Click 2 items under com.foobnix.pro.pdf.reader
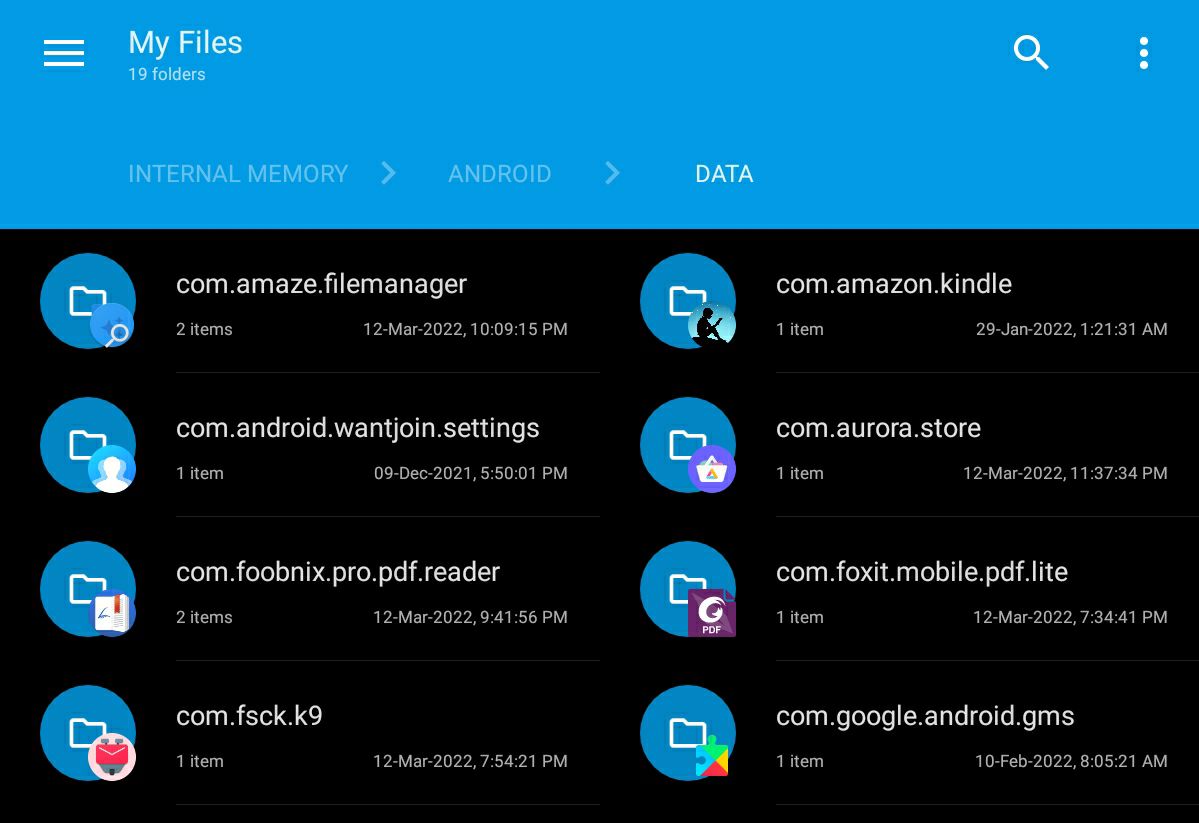This screenshot has height=823, width=1199. click(x=204, y=617)
